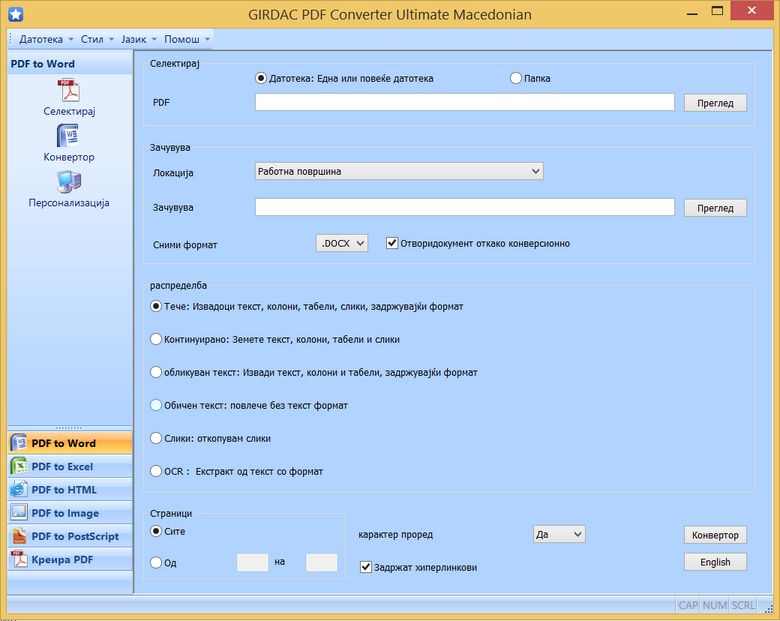Viewport: 780px width, 621px height.
Task: Select the Папка radio option
Action: (516, 78)
